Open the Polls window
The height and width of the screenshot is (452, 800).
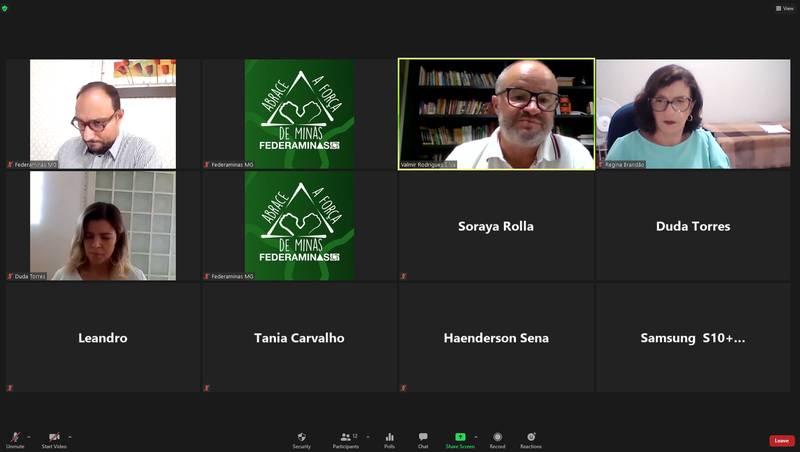[x=389, y=438]
